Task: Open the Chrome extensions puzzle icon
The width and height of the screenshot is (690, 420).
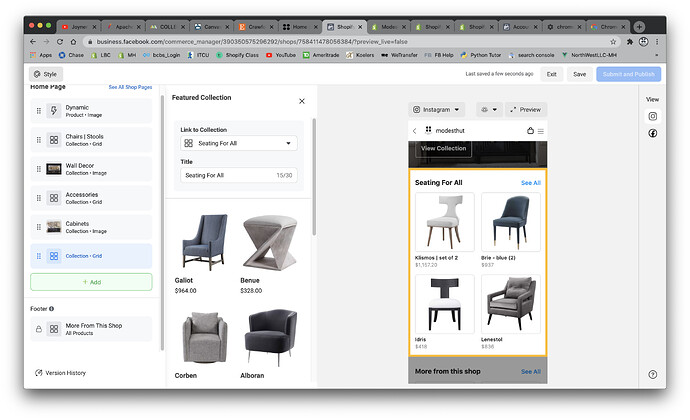Action: click(x=630, y=41)
